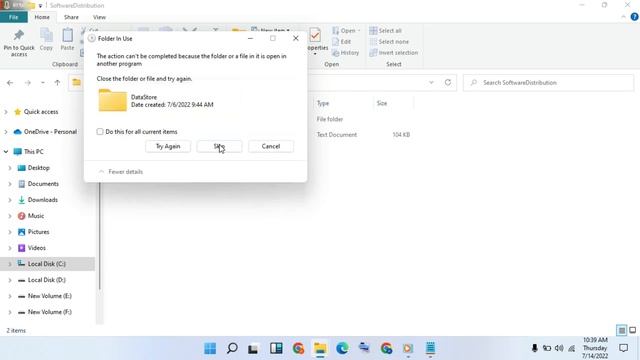Open recent locations dropdown arrow
This screenshot has height=360, width=640.
click(x=42, y=82)
